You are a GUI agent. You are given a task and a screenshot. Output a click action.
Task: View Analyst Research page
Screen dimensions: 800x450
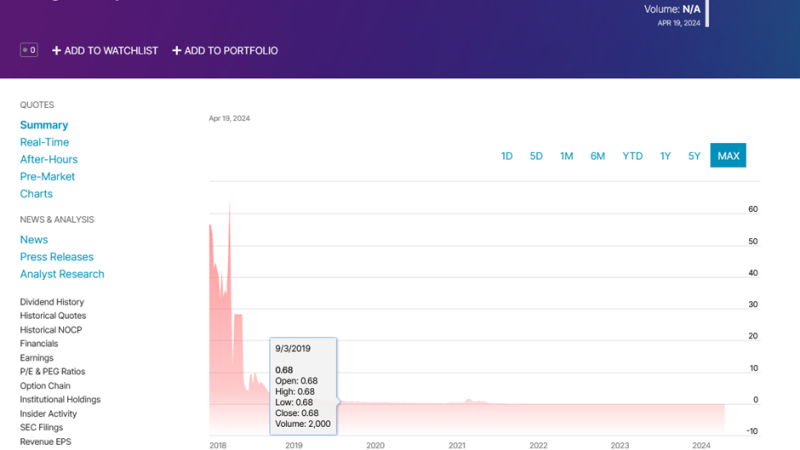coord(62,274)
